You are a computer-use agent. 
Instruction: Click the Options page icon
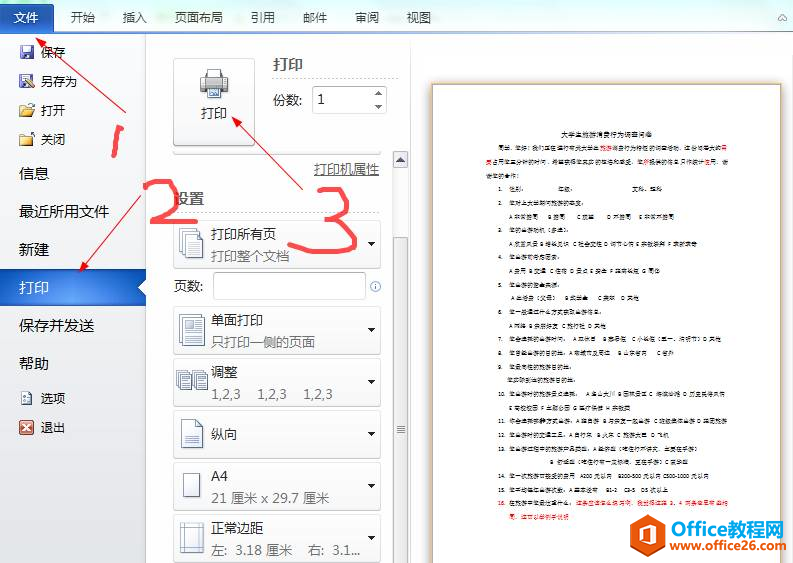[26, 399]
